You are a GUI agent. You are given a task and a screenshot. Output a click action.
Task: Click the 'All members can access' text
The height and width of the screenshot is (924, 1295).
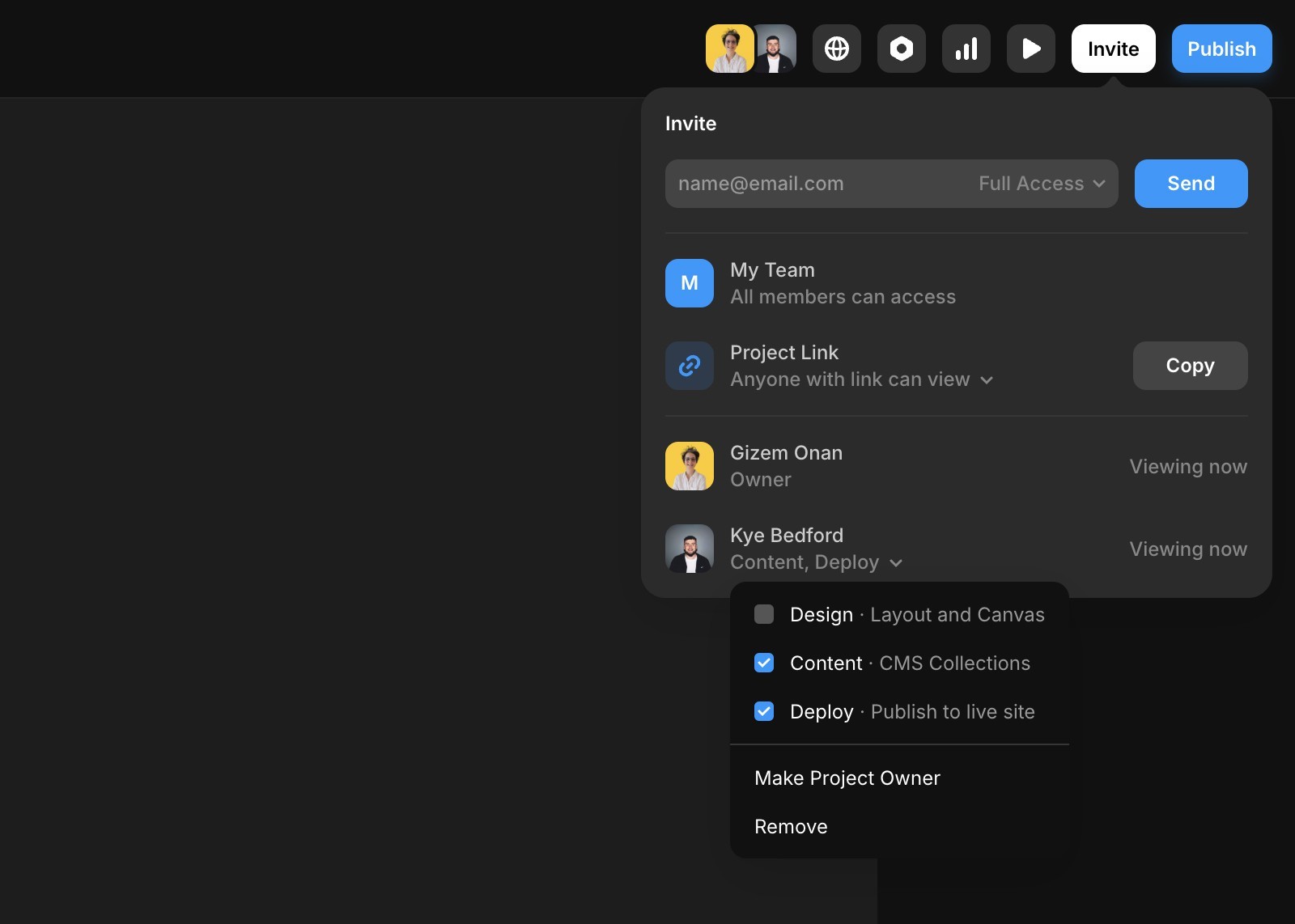click(843, 297)
